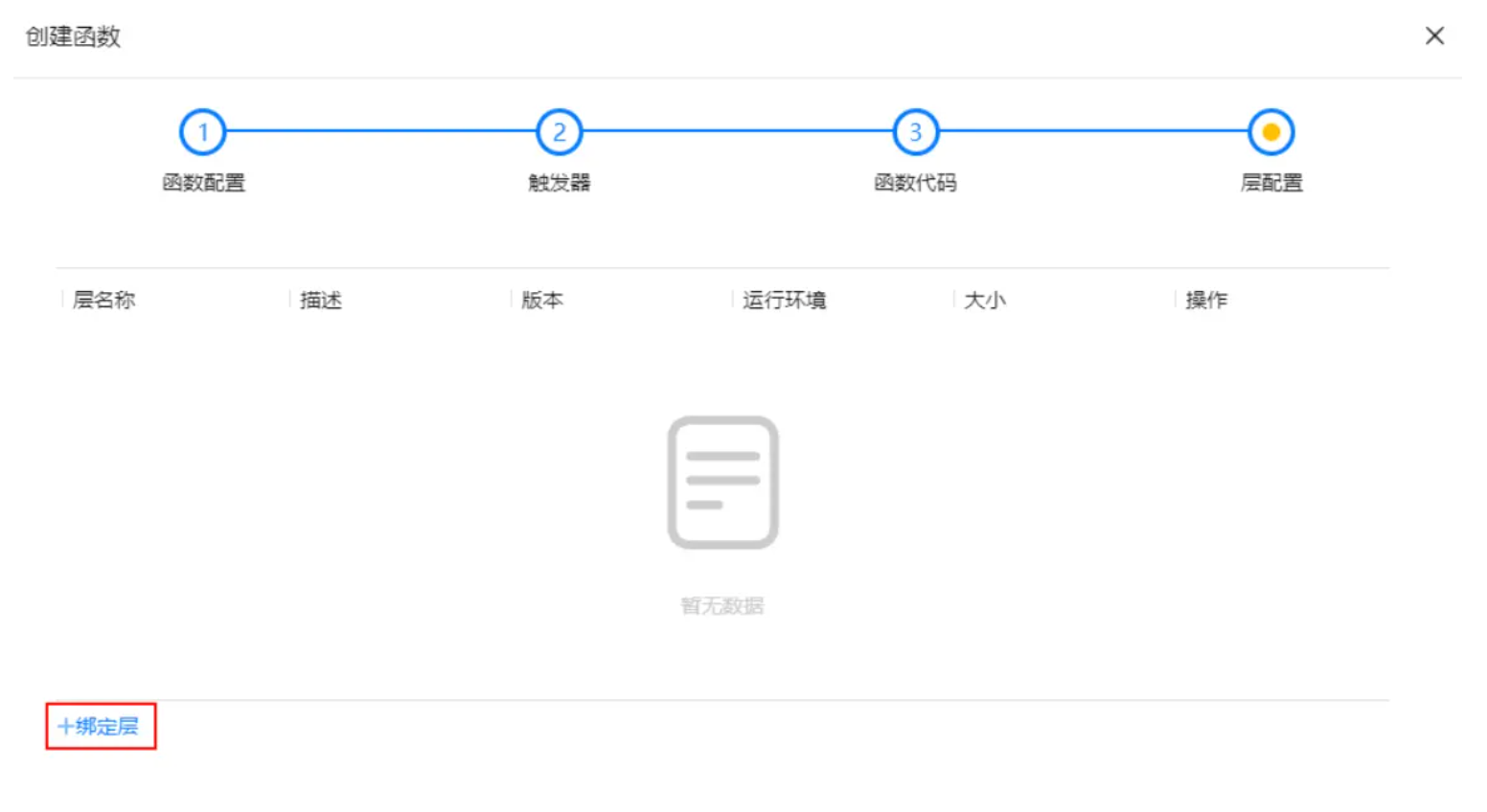Image resolution: width=1487 pixels, height=812 pixels.
Task: Select the 函数代码 step label
Action: pyautogui.click(x=915, y=182)
